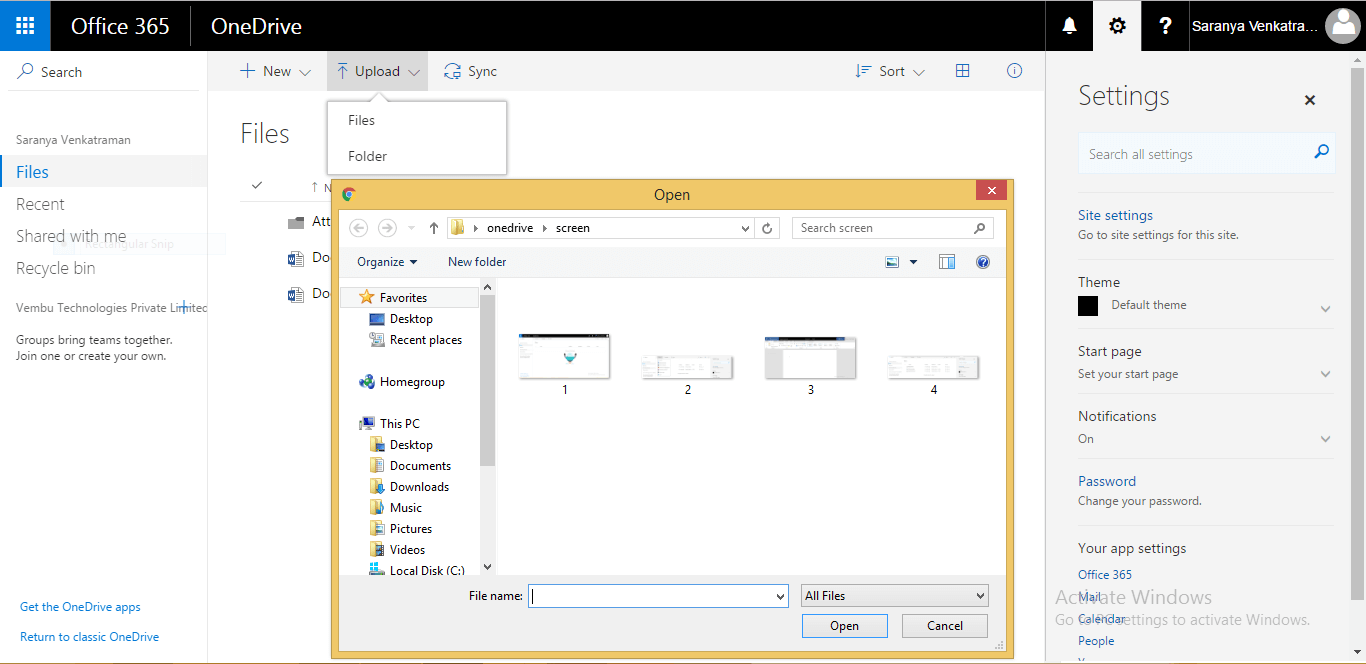Click Return to classic OneDrive link

pos(89,637)
